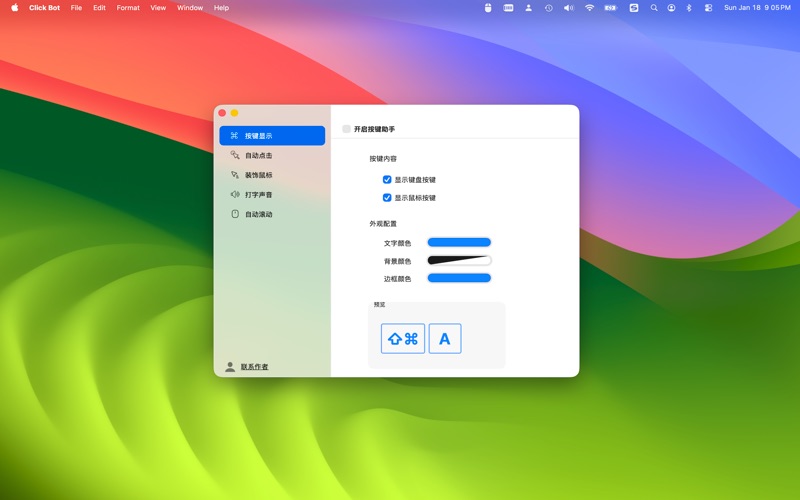Open the 打字声音 speaker icon
The height and width of the screenshot is (500, 800).
coord(235,195)
